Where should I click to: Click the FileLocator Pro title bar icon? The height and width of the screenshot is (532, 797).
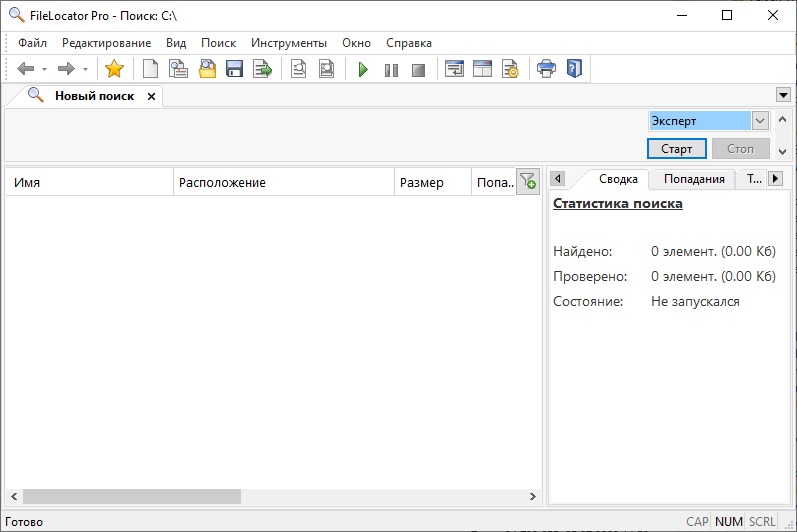(17, 15)
